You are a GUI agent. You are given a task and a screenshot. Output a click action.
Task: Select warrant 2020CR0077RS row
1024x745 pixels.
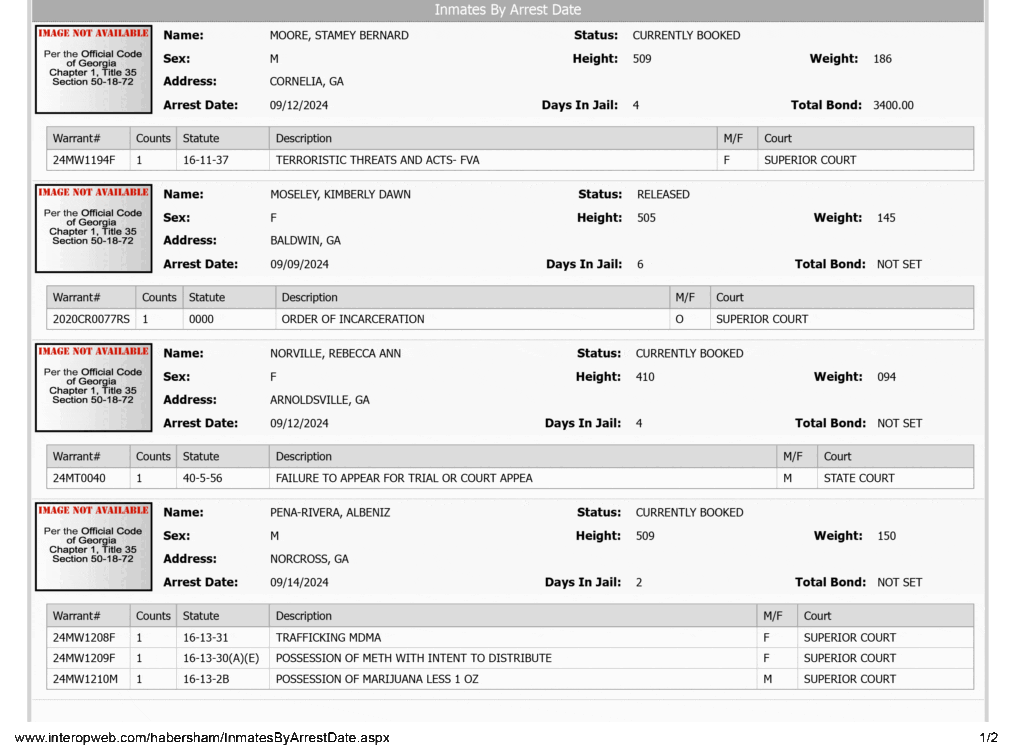510,319
